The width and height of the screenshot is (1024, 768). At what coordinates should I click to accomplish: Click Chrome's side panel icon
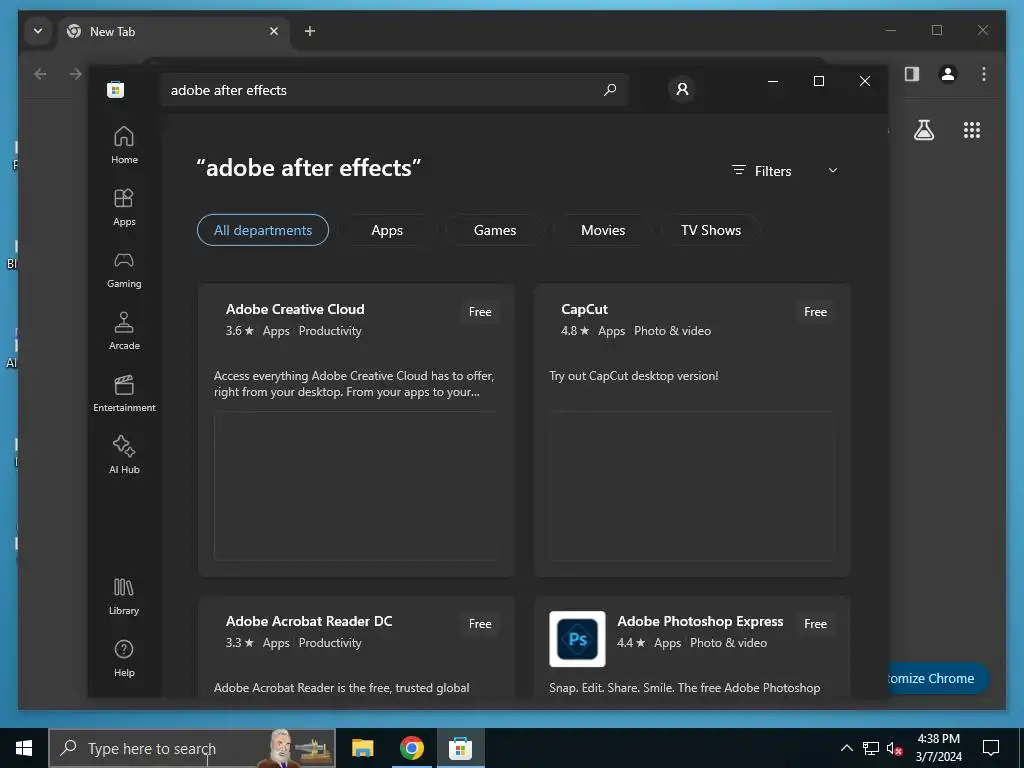[912, 74]
